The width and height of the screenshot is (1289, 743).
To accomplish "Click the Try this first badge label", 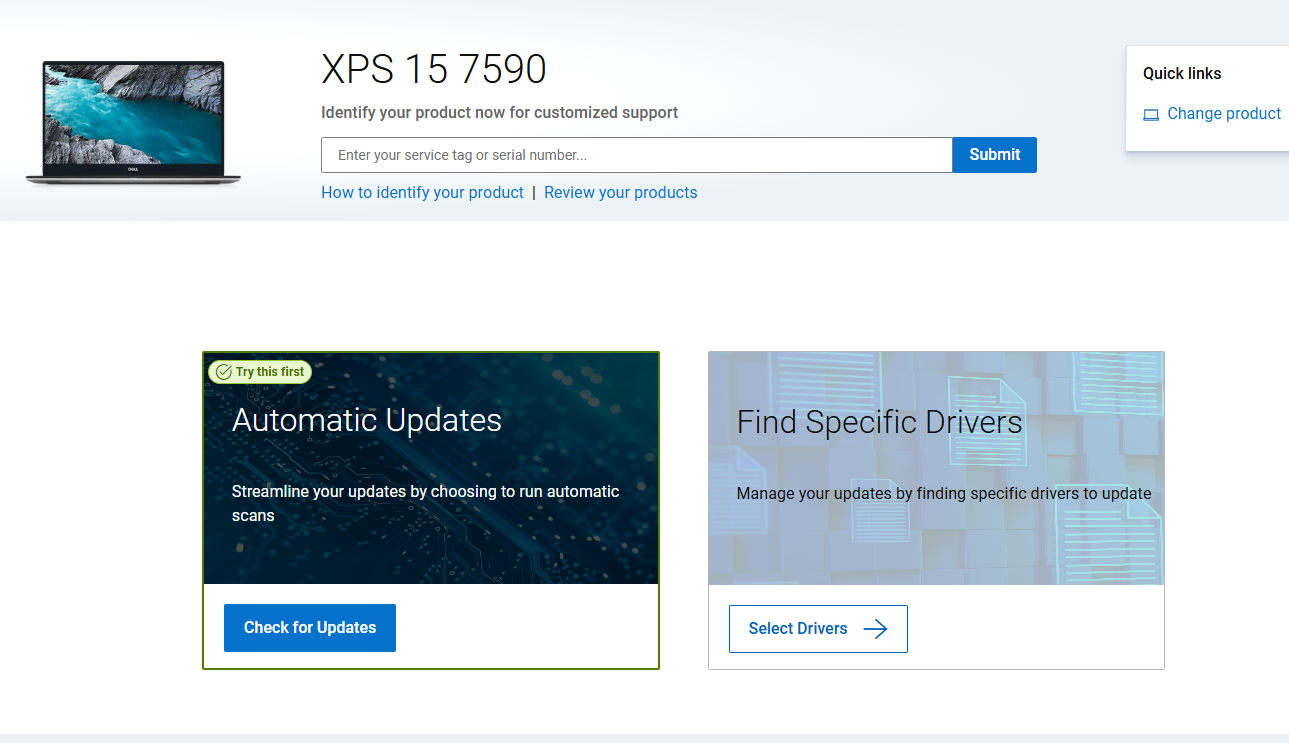I will (270, 372).
